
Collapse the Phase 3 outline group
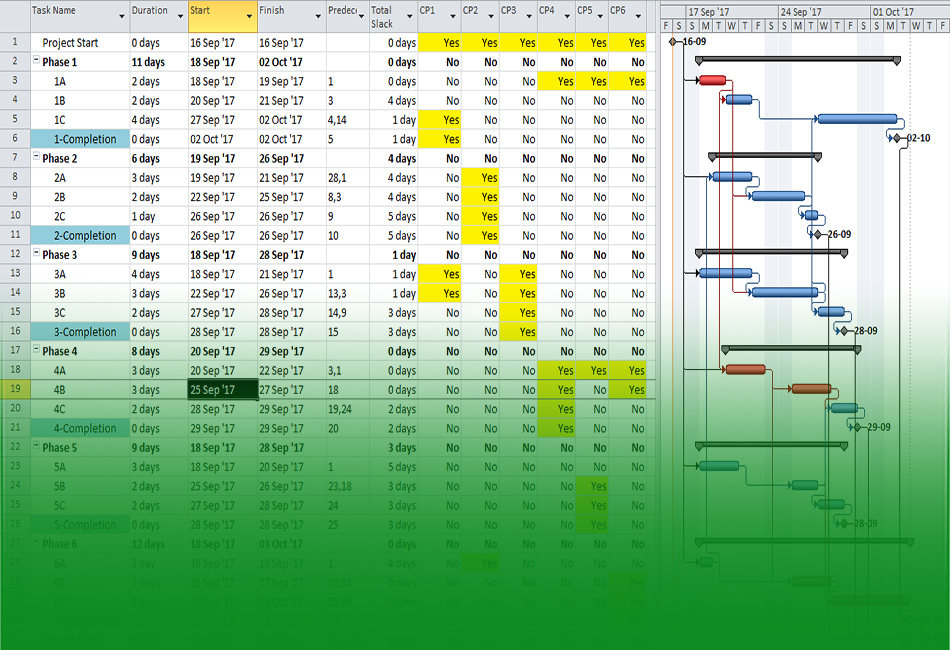pos(36,255)
